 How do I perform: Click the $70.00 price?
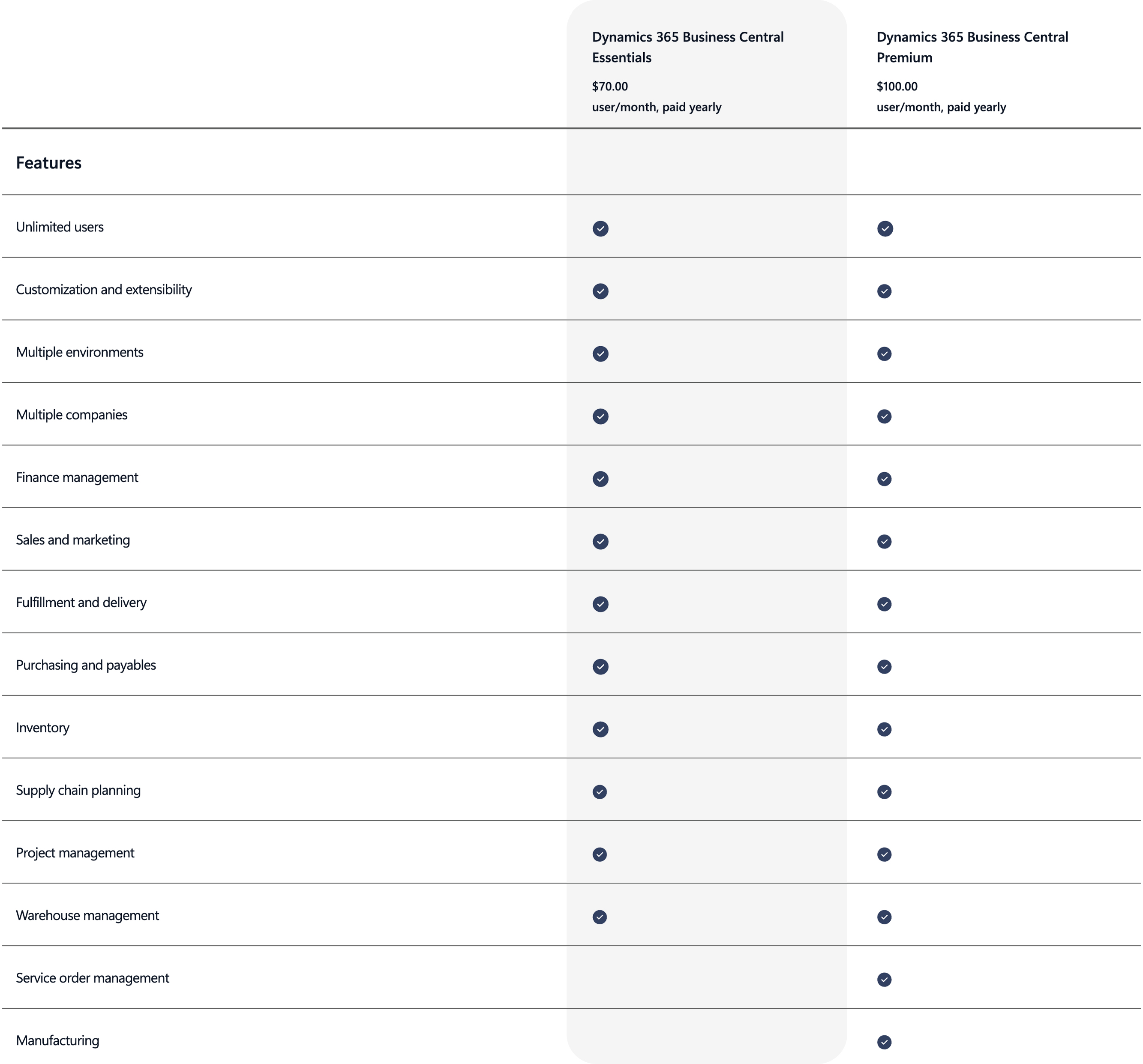coord(610,87)
